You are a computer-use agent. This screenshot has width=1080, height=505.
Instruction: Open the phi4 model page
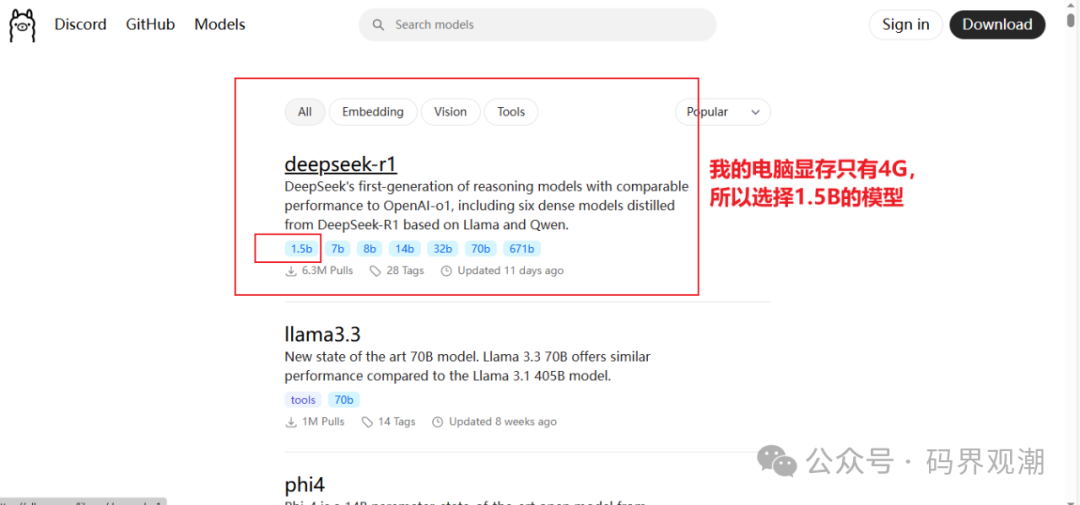click(x=304, y=484)
